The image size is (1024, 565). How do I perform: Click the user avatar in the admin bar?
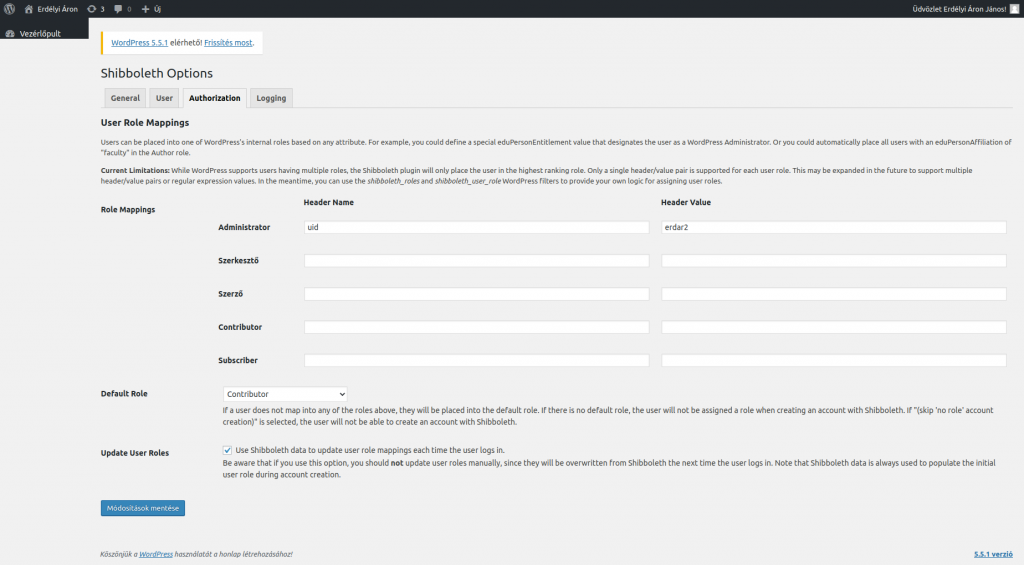pos(1014,9)
